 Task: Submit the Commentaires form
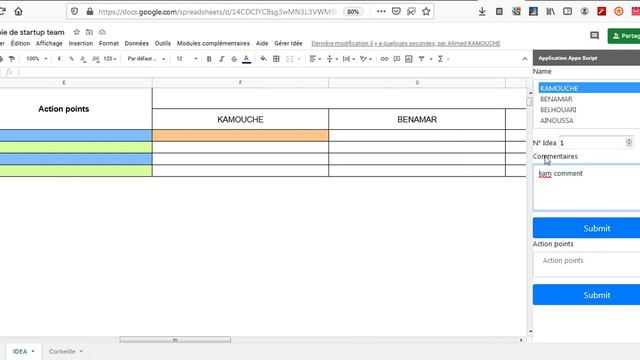click(587, 228)
